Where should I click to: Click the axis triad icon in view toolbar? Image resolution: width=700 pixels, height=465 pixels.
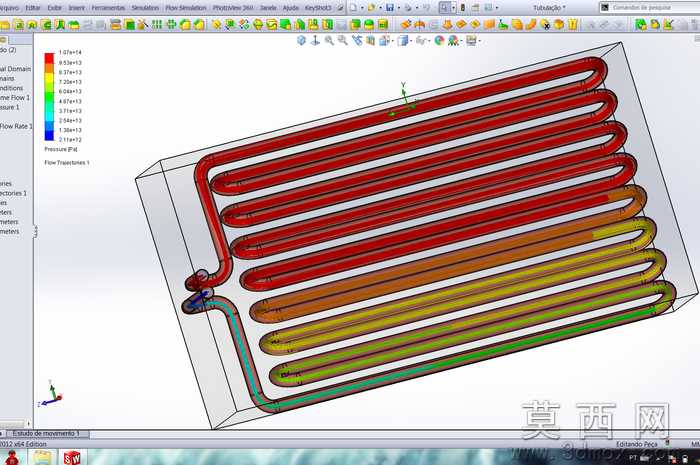(316, 41)
